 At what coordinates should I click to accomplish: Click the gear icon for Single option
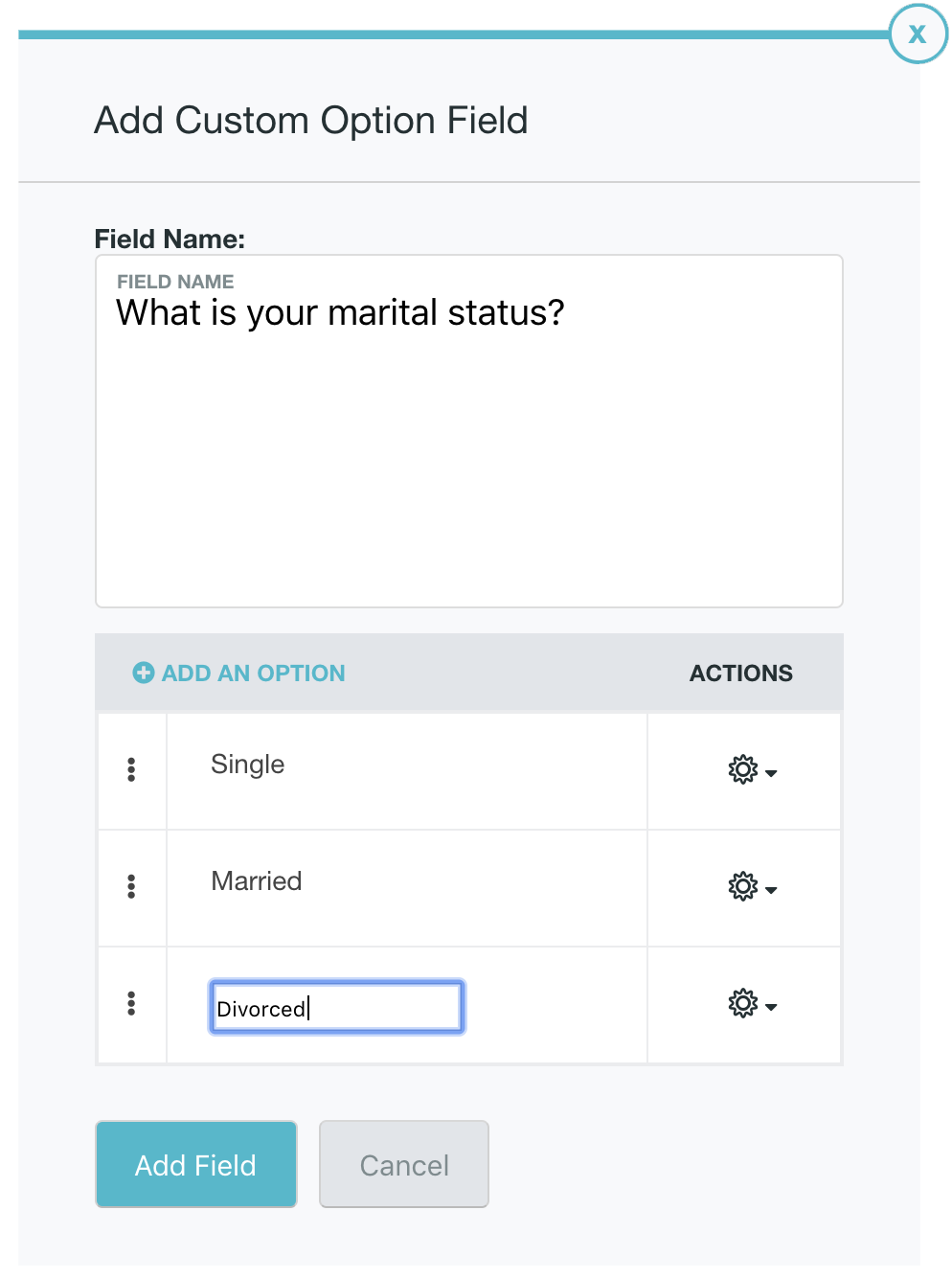[x=742, y=769]
